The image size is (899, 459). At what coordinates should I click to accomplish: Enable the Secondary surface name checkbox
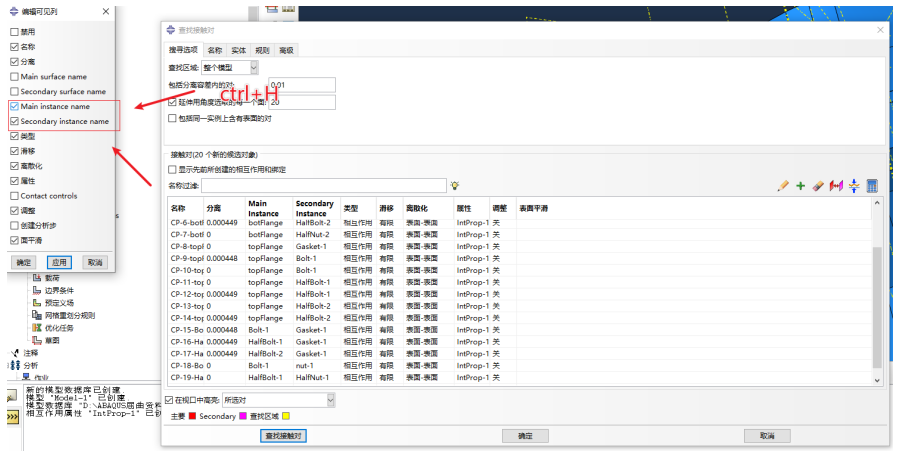(x=14, y=92)
